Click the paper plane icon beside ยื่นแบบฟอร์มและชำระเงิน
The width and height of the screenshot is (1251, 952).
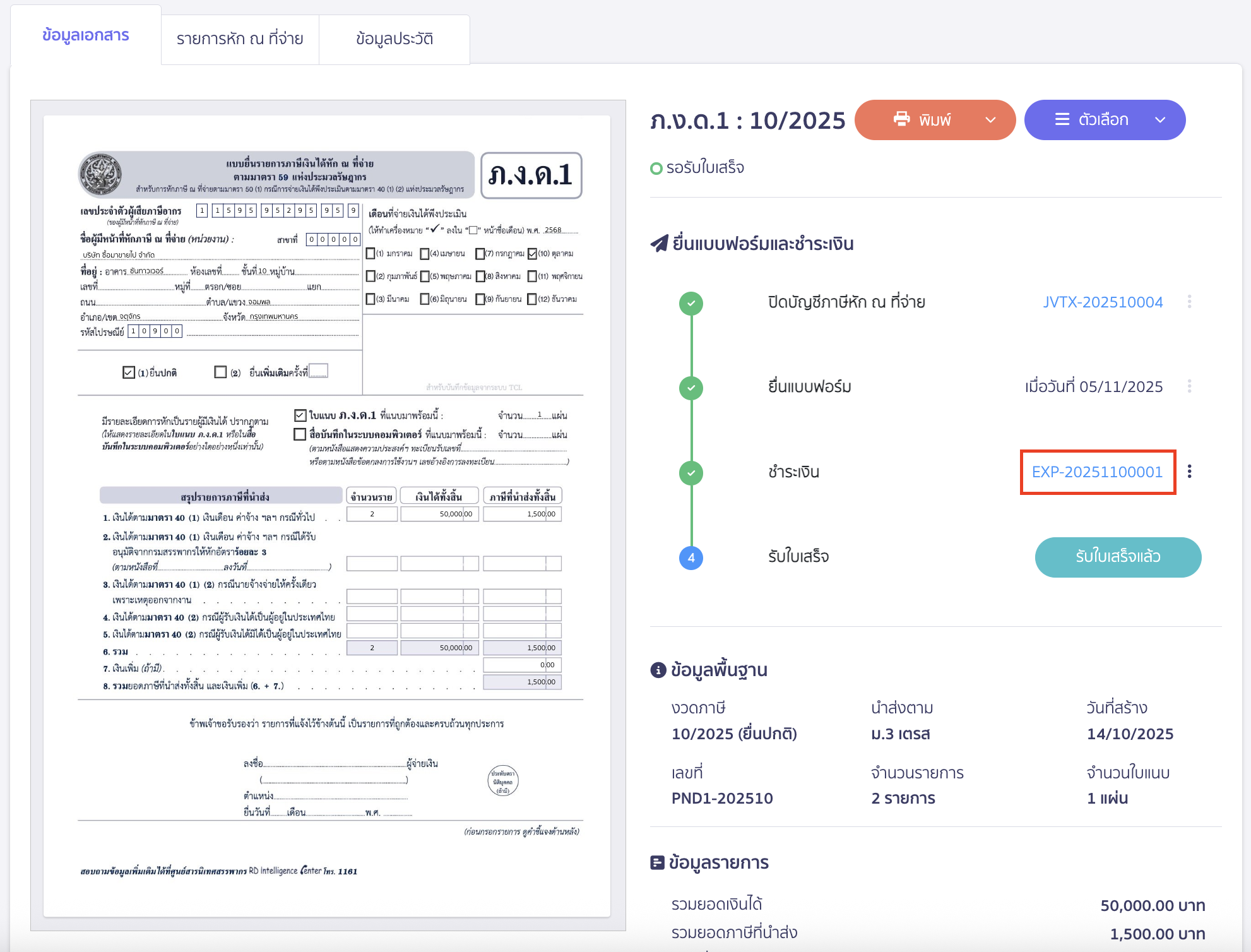tap(659, 243)
